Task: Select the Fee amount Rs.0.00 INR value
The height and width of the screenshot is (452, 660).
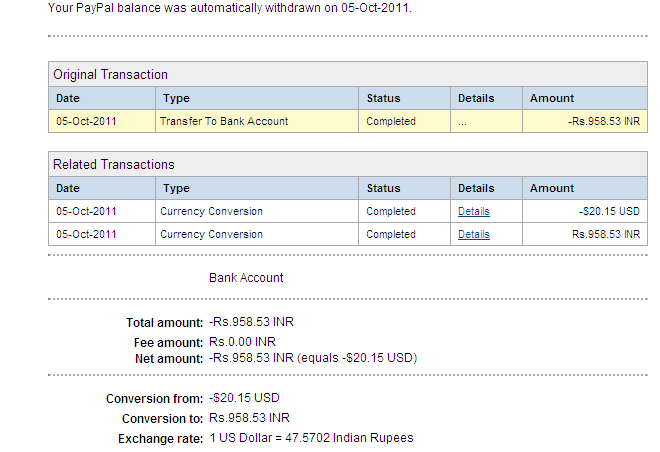Action: (x=242, y=342)
